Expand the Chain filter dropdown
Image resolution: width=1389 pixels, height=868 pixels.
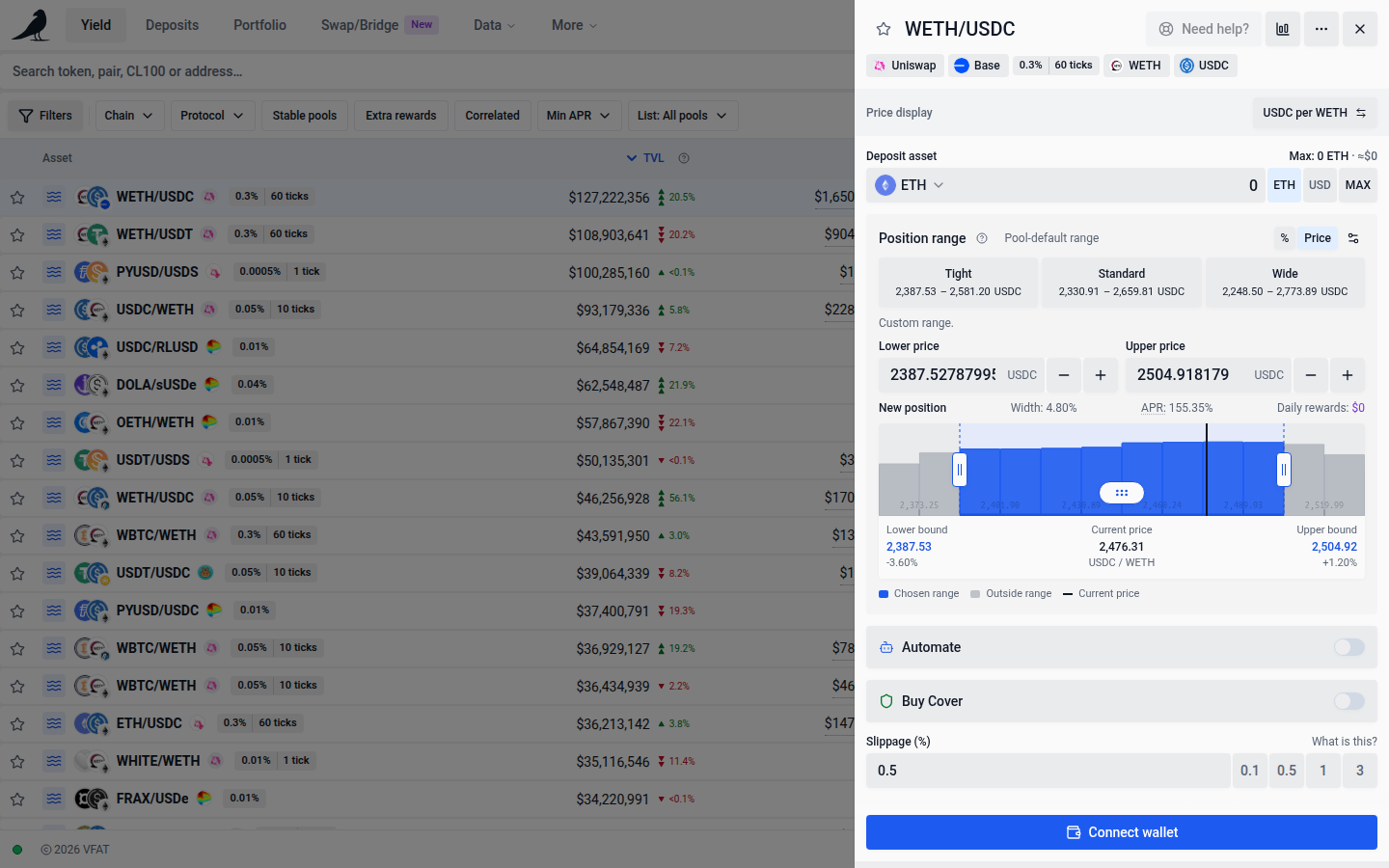point(128,116)
